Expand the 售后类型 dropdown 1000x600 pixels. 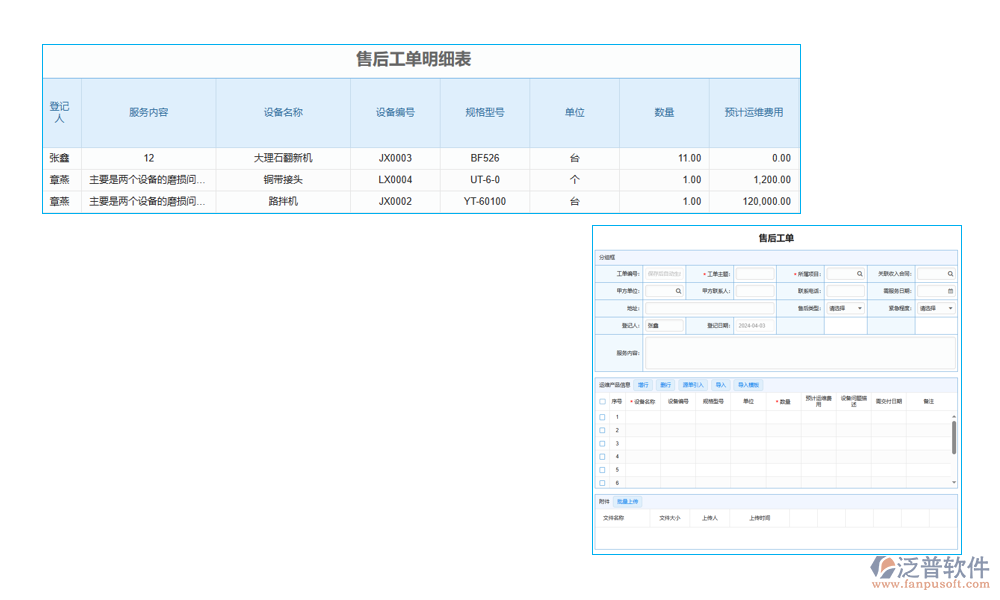click(x=859, y=308)
